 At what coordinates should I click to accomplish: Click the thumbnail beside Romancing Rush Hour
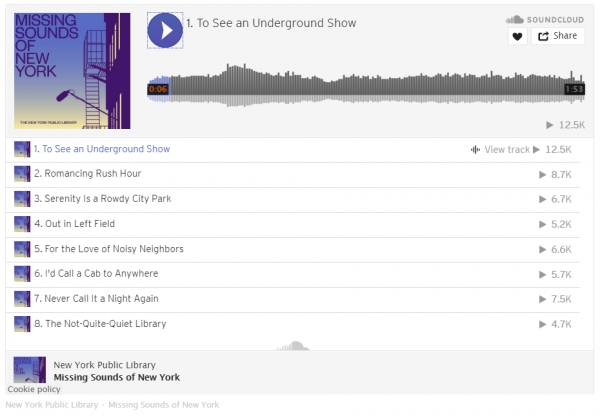pos(22,174)
